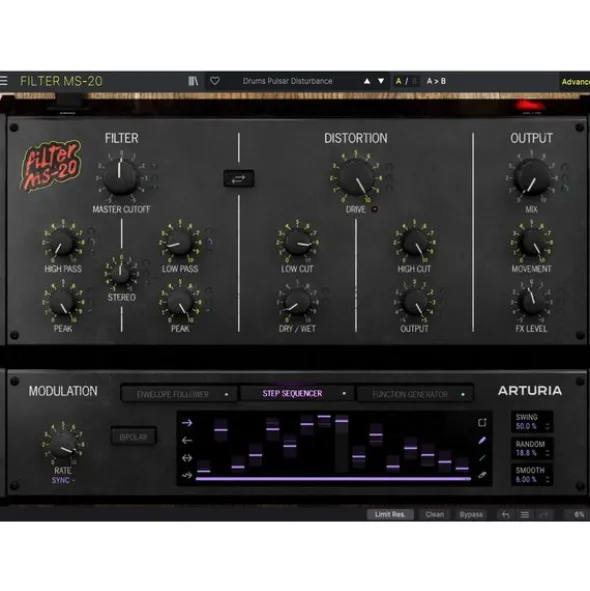
Task: Click the Swing value stepper arrows
Action: coord(547,426)
